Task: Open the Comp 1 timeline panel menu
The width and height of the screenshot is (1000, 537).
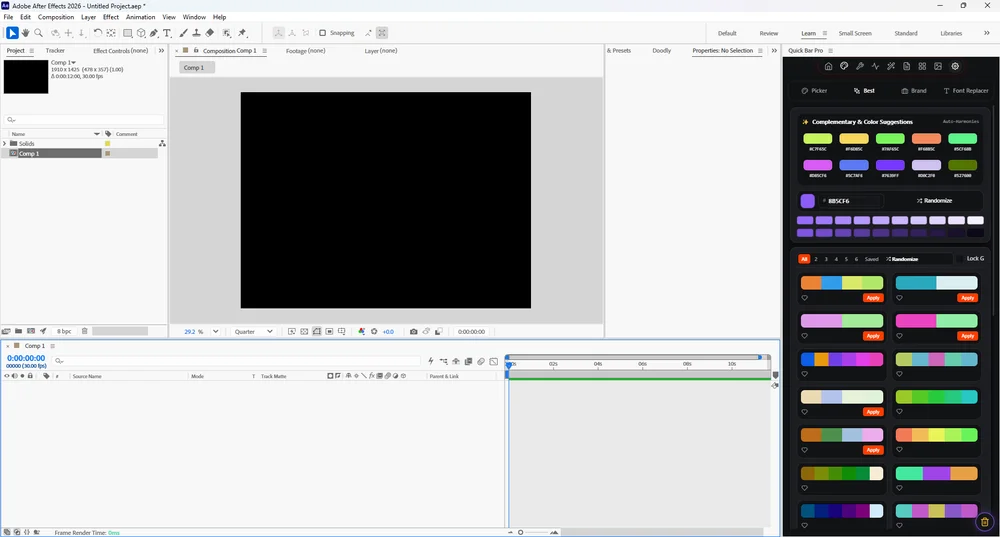Action: 53,346
